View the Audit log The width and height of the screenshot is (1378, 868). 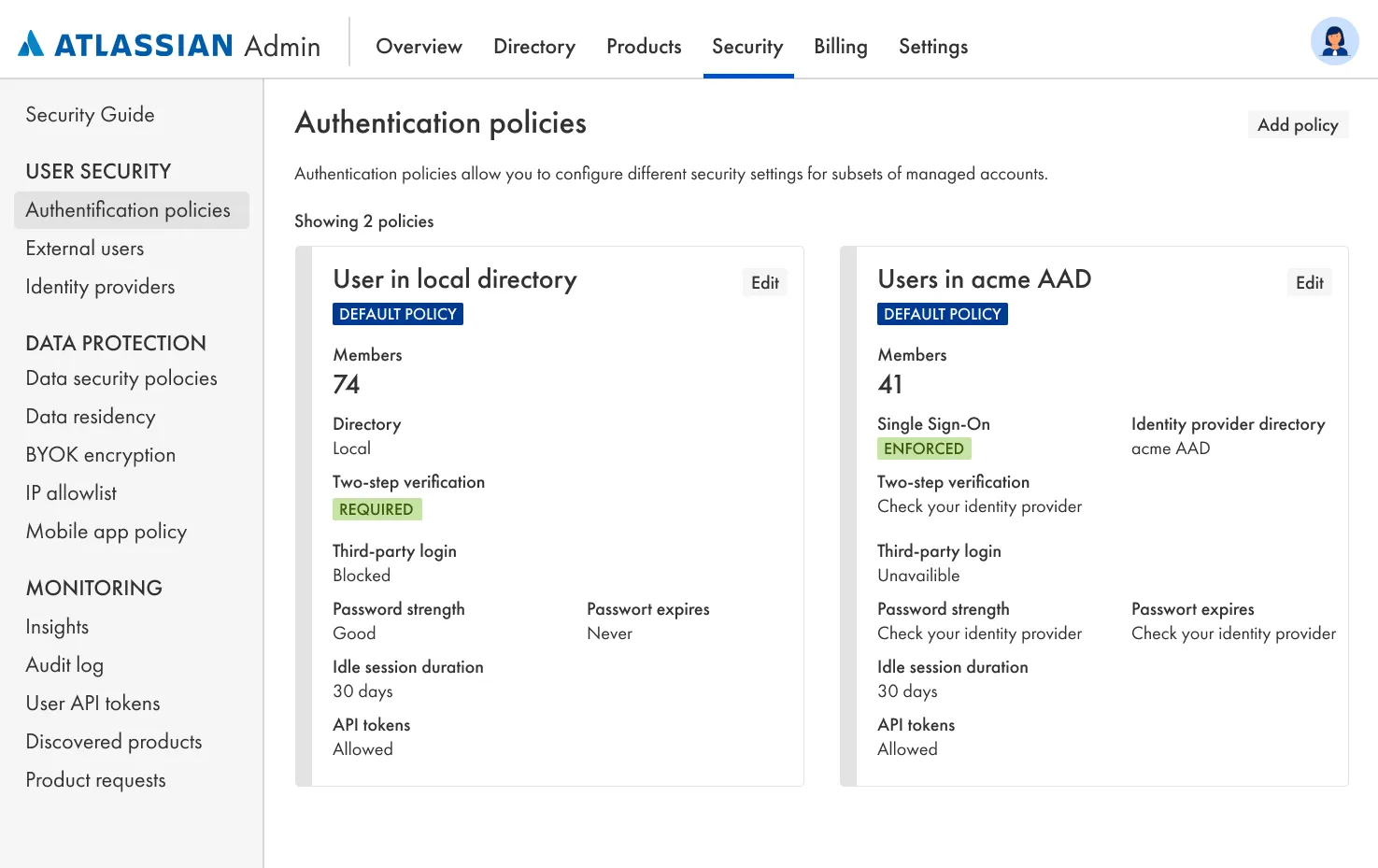click(64, 665)
